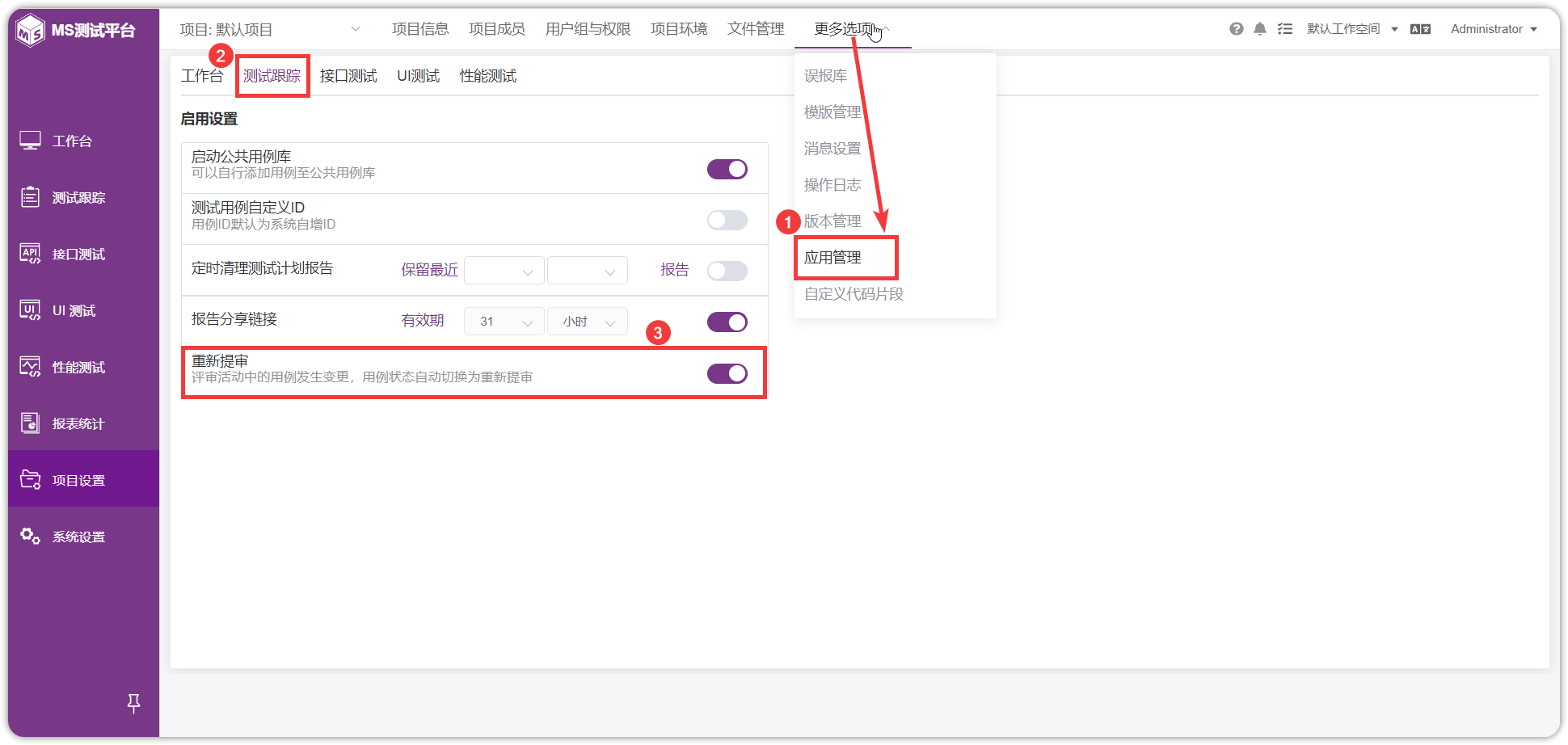Screen dimensions: 1568x745
Task: Switch to the 接口测试 tab
Action: pyautogui.click(x=348, y=76)
